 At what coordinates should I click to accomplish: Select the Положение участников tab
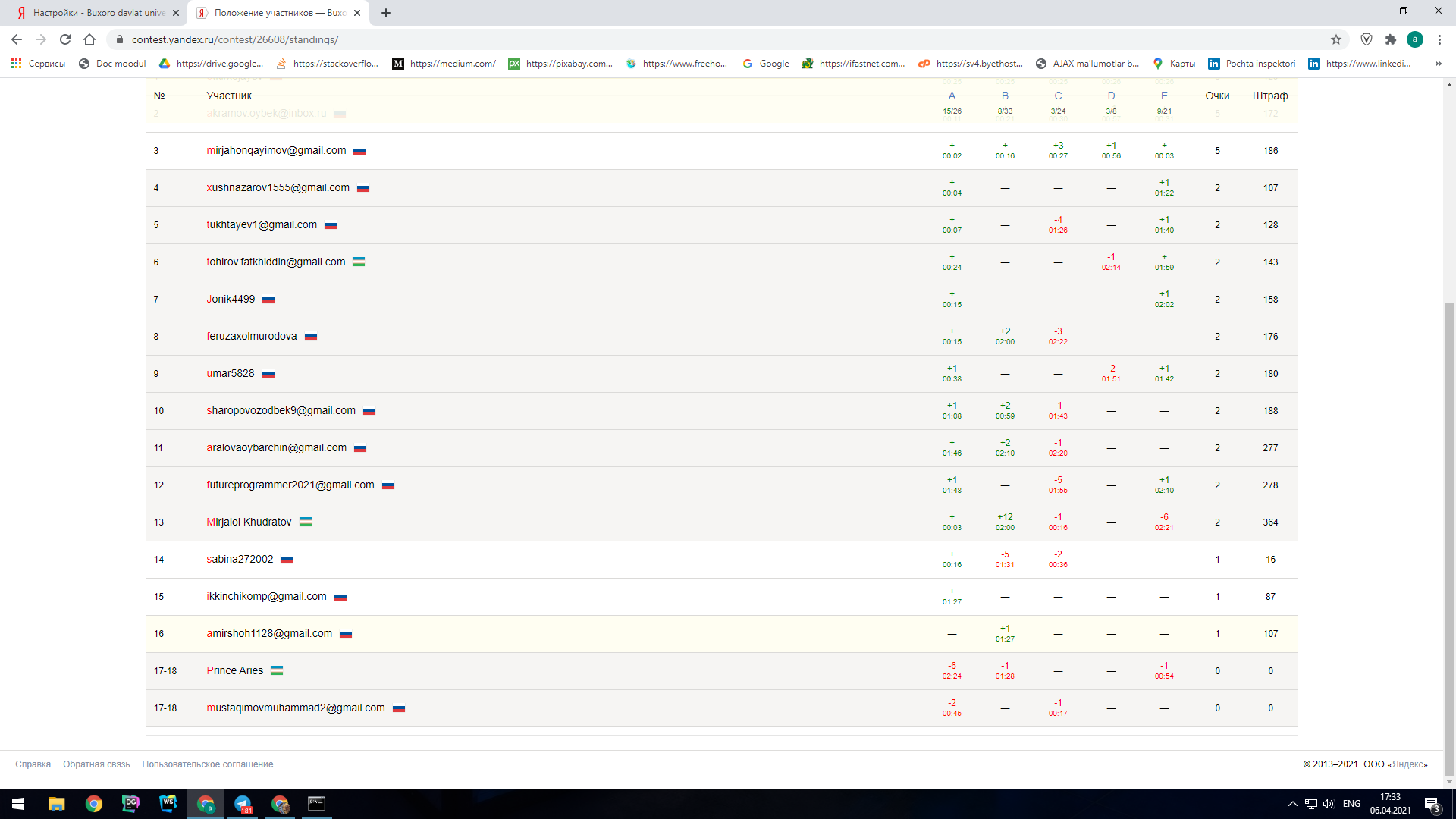[x=278, y=13]
